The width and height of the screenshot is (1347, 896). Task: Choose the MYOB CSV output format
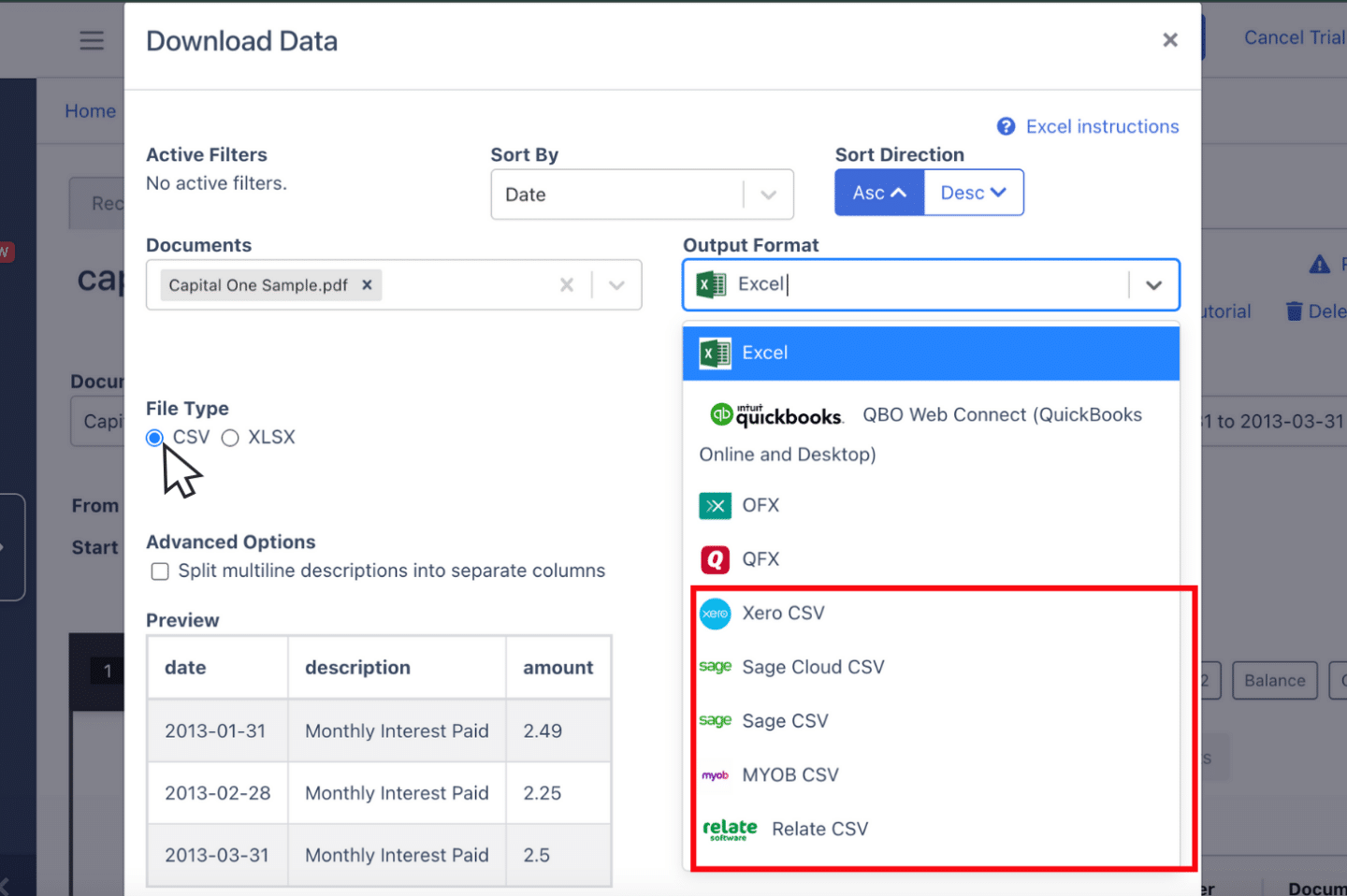click(931, 775)
